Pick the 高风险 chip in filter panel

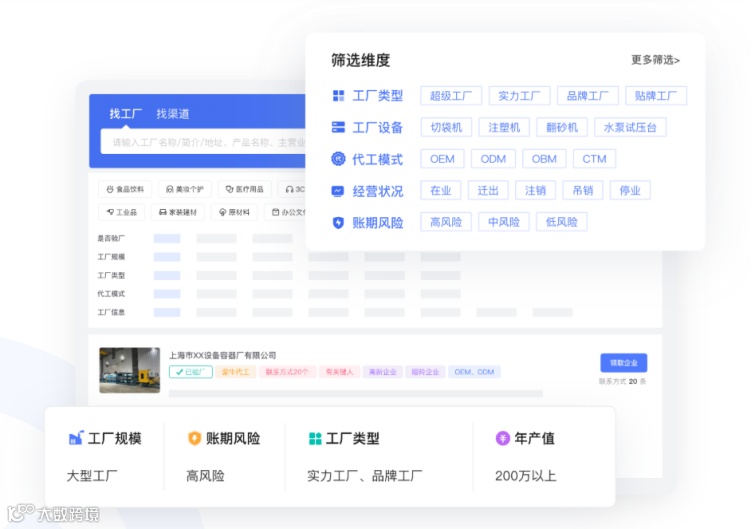(x=446, y=222)
